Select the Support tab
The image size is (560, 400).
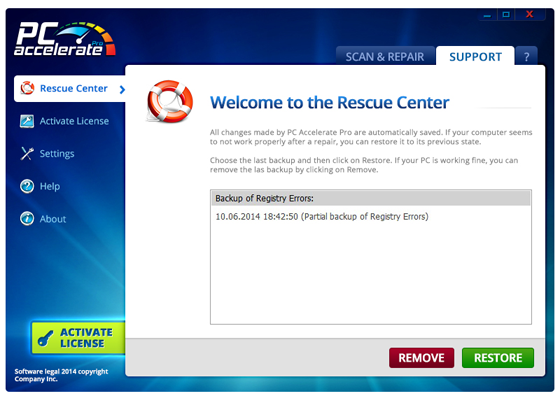point(475,56)
